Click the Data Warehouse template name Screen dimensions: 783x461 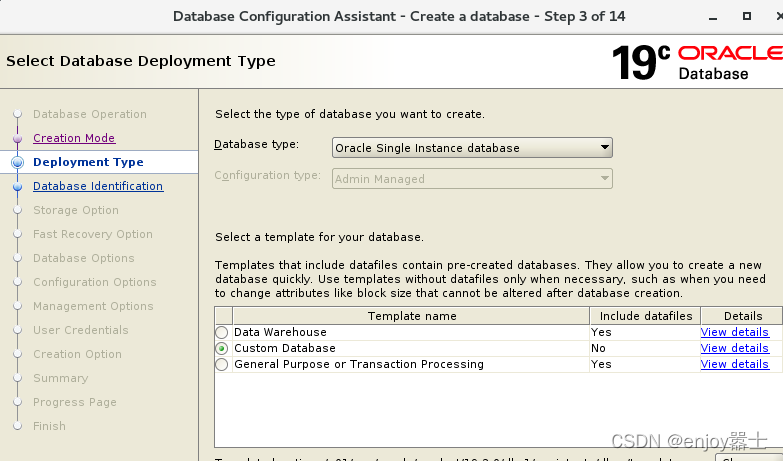280,332
